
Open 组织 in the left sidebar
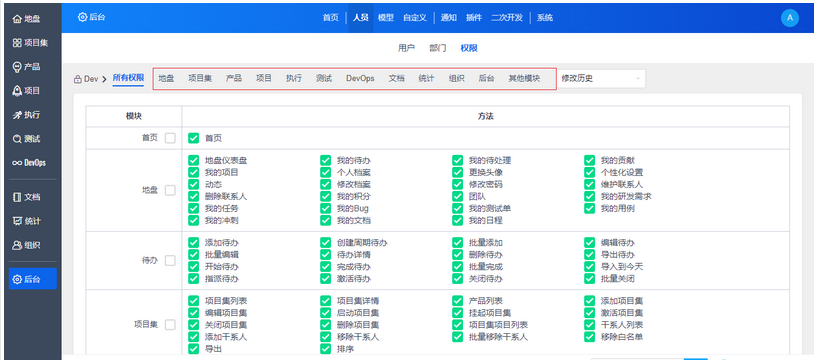coord(27,245)
